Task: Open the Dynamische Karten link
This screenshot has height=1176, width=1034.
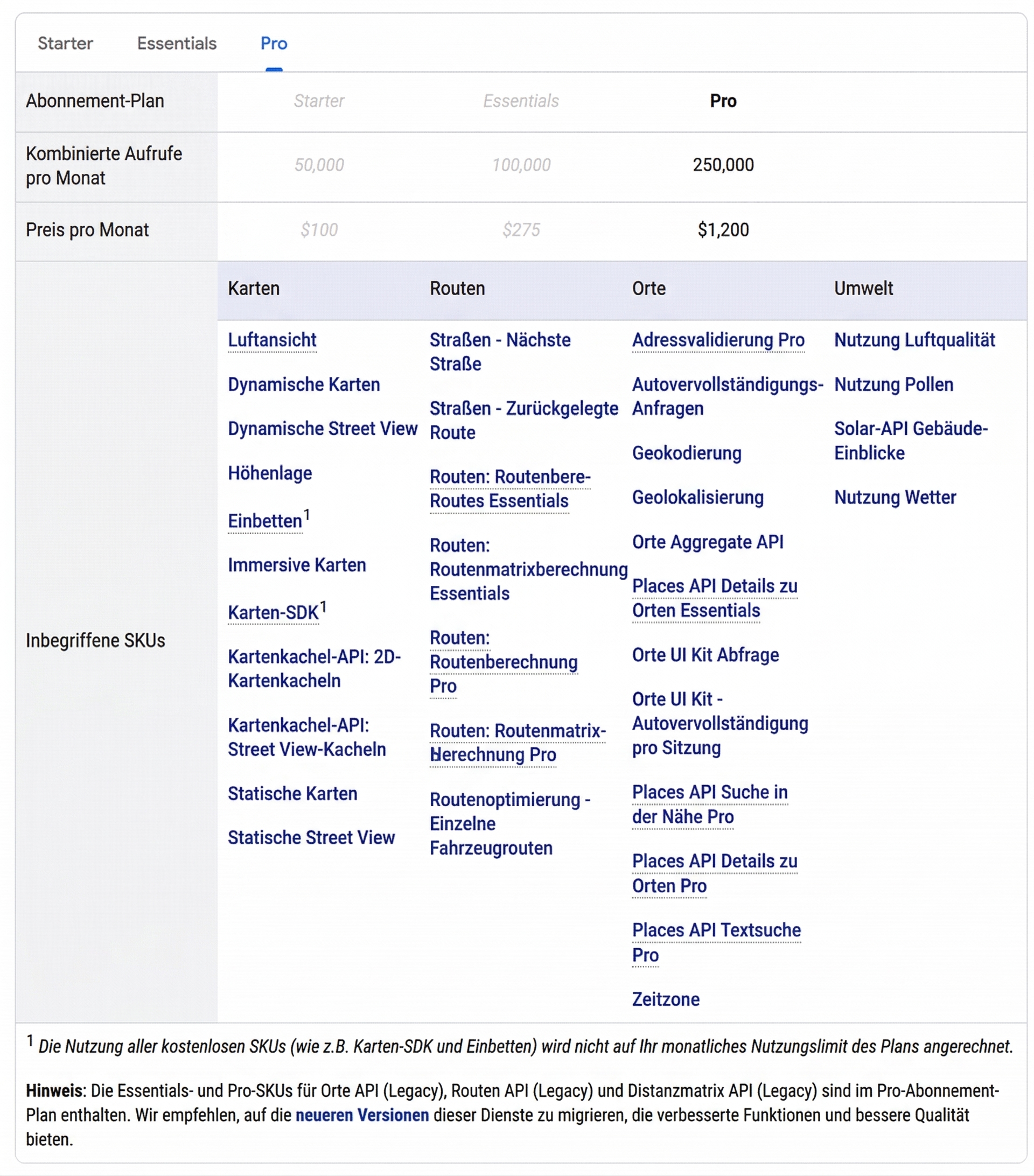Action: [x=304, y=384]
